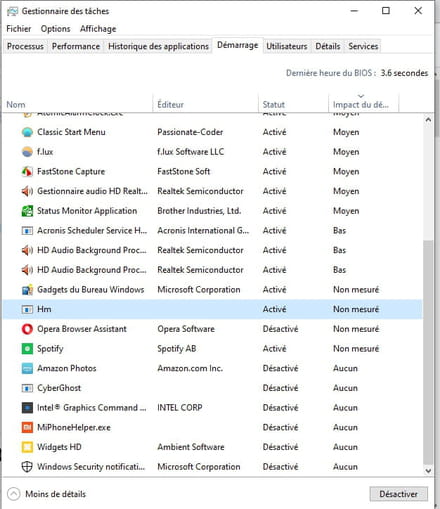Click the Acronis Scheduler Service icon
The image size is (440, 509).
27,230
